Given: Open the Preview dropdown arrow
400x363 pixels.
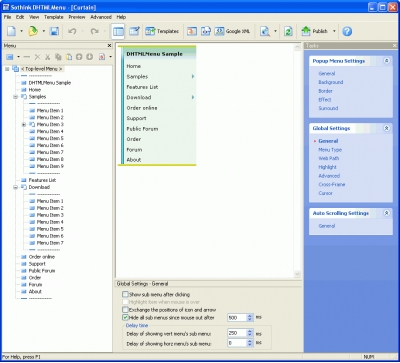Looking at the screenshot, I should 275,31.
